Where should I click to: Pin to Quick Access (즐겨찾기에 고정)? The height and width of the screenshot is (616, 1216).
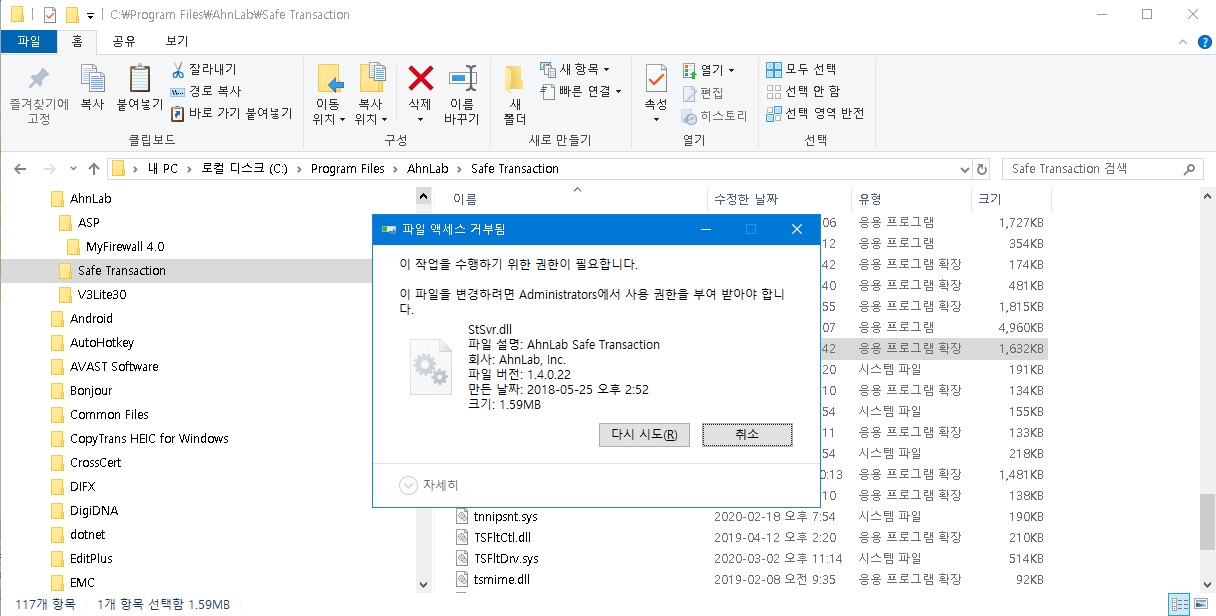[x=38, y=94]
